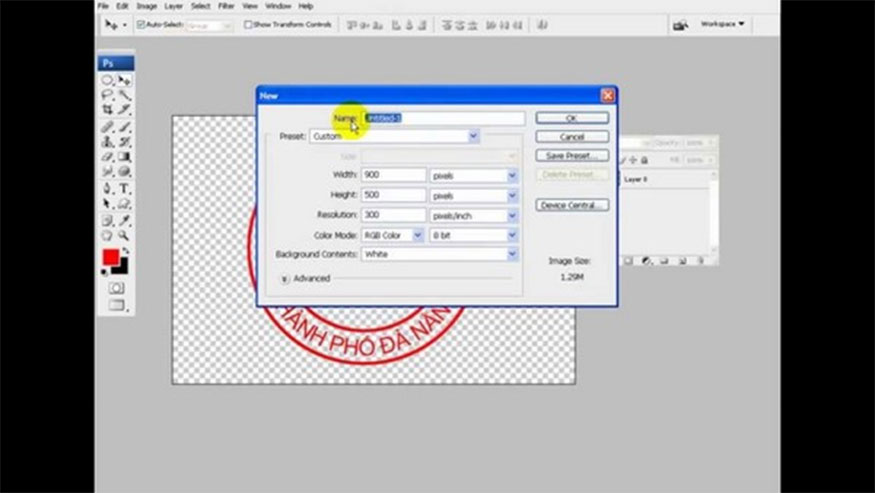Image resolution: width=875 pixels, height=493 pixels.
Task: Select the Move tool in the toolbox
Action: pyautogui.click(x=124, y=80)
